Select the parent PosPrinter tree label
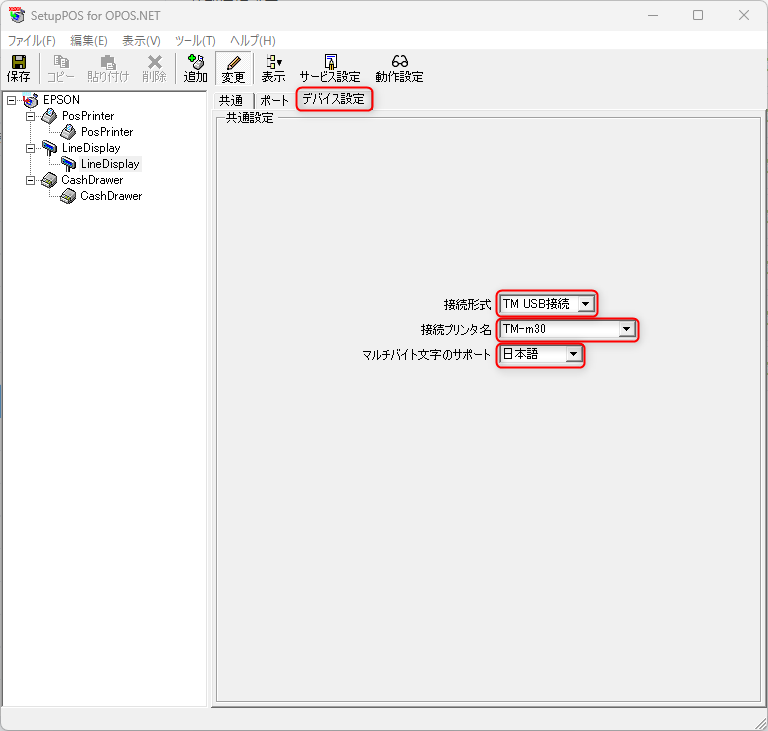Viewport: 768px width, 731px height. 88,116
